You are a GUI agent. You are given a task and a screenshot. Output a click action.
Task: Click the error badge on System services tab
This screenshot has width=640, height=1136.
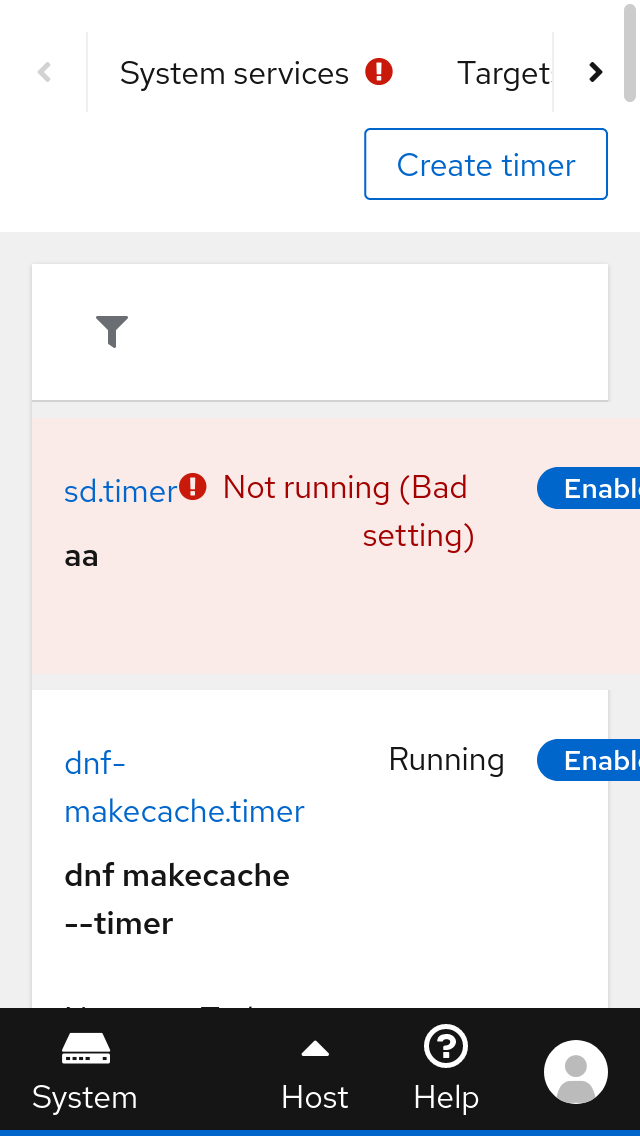coord(380,71)
